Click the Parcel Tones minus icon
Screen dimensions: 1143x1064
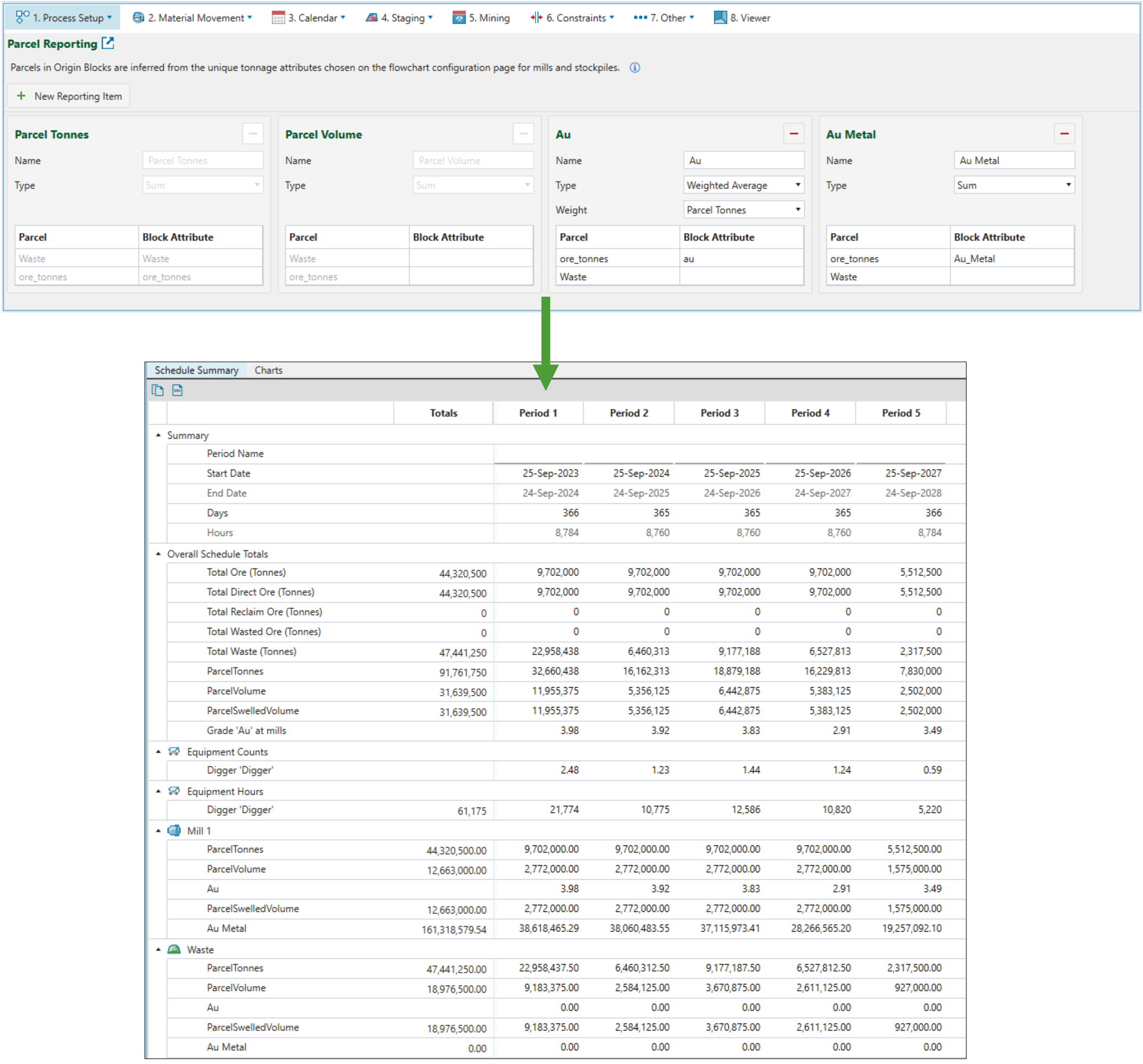(x=252, y=134)
